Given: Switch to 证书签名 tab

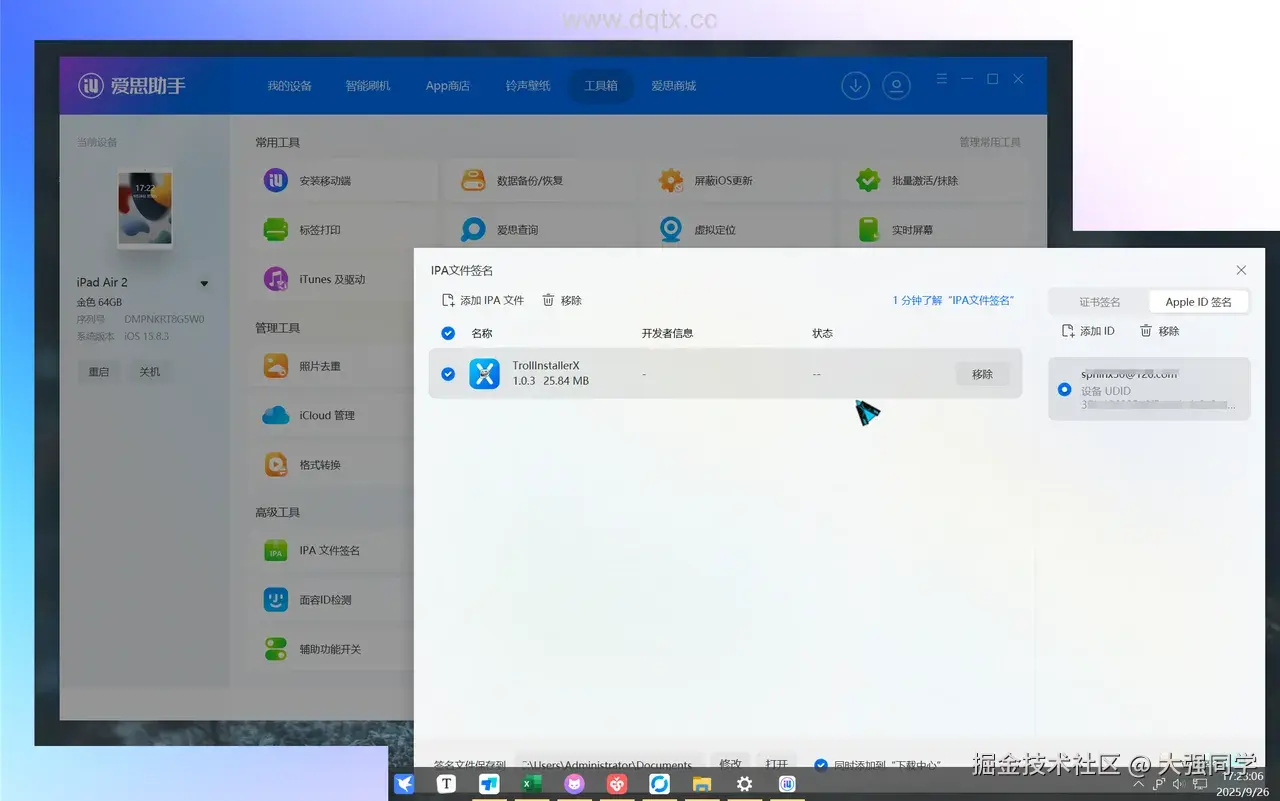Looking at the screenshot, I should (1100, 302).
